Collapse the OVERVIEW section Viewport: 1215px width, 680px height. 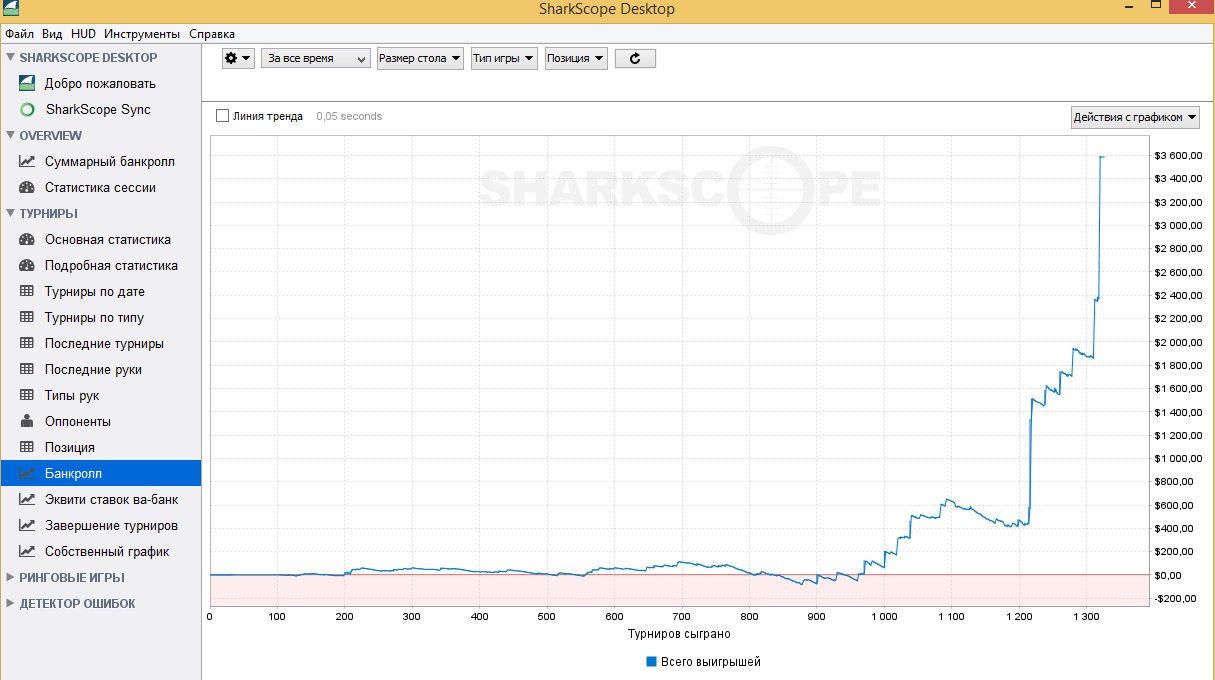(10, 135)
